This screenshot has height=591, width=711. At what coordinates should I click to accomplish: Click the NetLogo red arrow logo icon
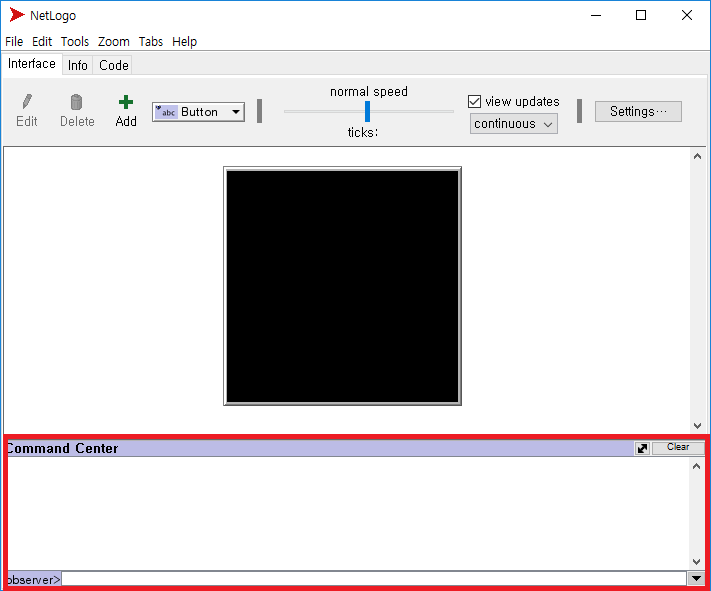(17, 15)
